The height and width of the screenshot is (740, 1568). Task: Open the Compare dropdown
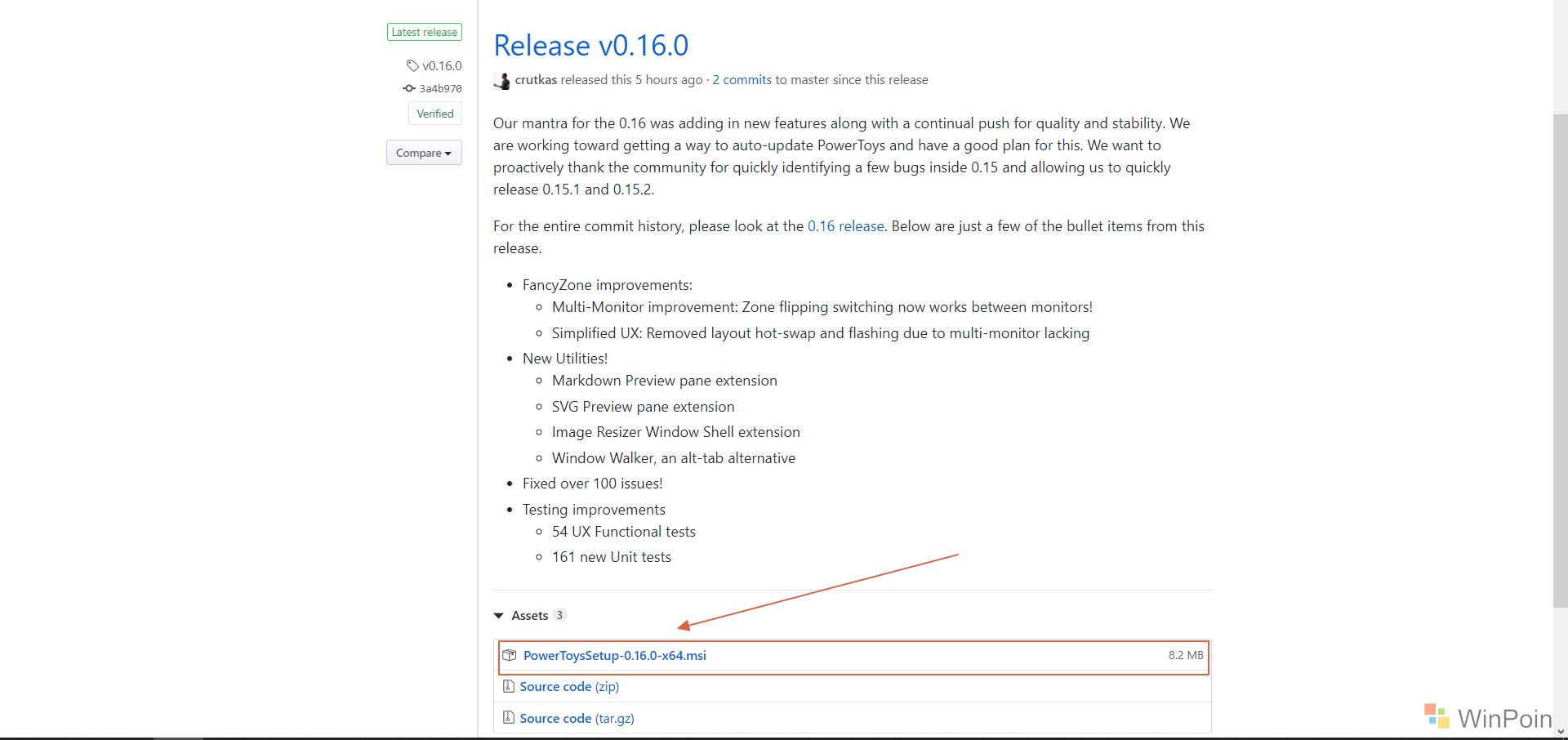point(424,153)
